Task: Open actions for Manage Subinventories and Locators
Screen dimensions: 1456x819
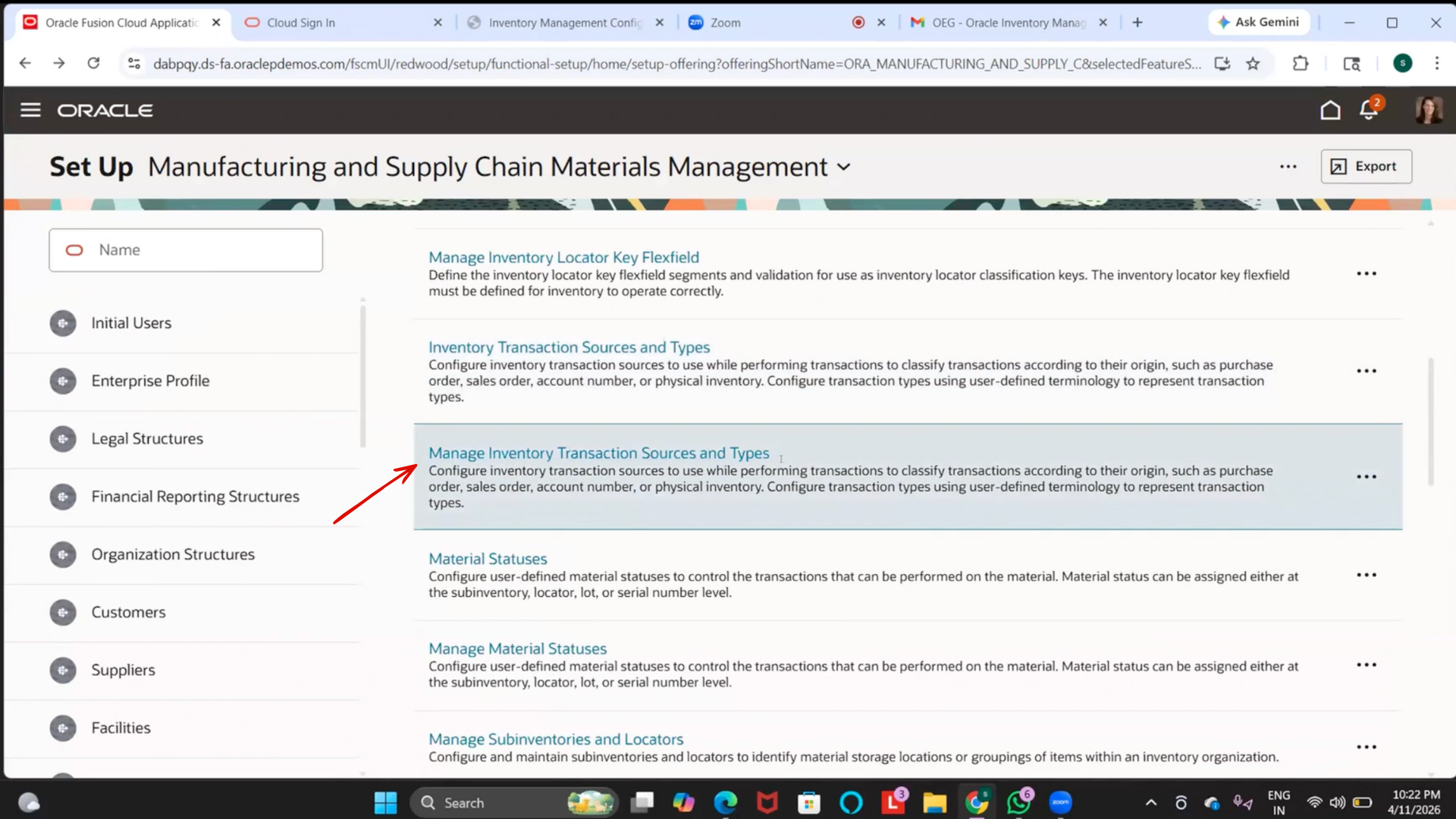Action: click(1367, 747)
